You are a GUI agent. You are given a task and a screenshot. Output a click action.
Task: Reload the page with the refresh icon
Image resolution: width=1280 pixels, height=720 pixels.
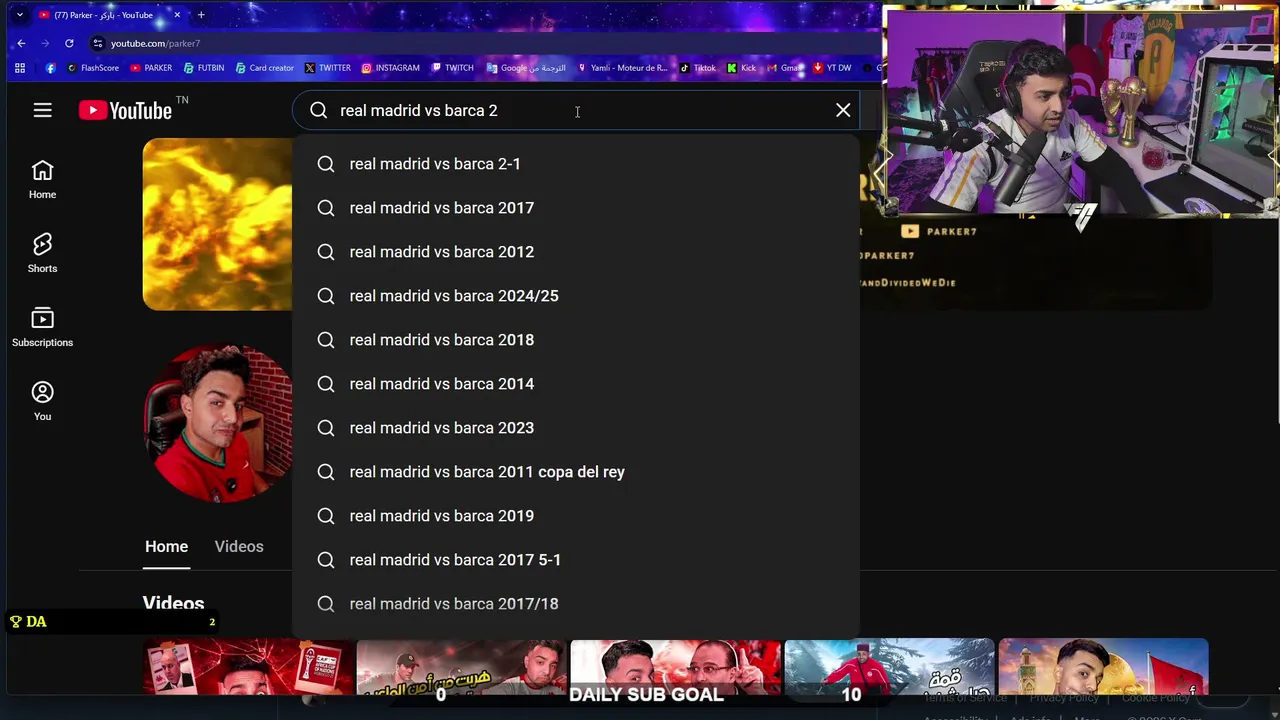69,43
